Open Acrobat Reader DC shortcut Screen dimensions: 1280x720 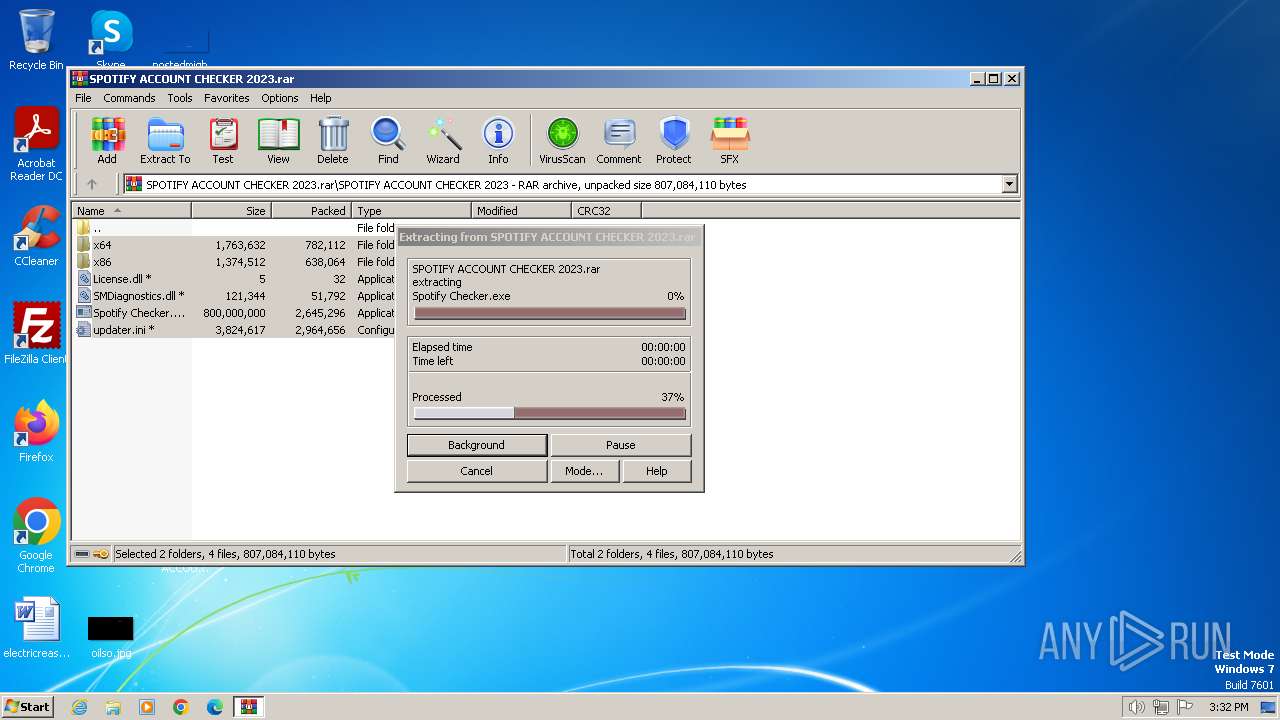click(36, 144)
